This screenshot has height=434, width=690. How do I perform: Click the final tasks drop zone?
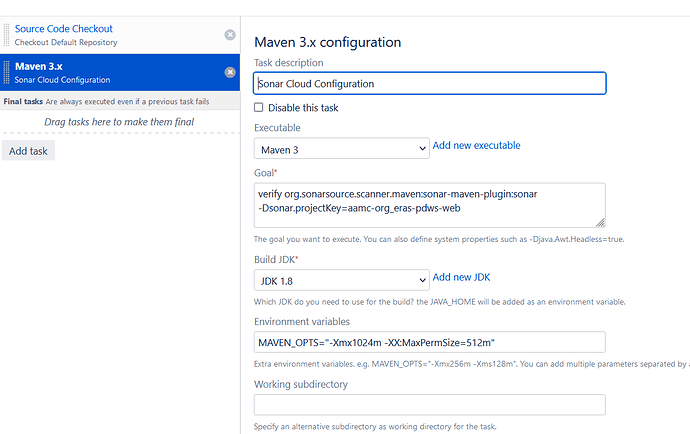click(x=119, y=122)
